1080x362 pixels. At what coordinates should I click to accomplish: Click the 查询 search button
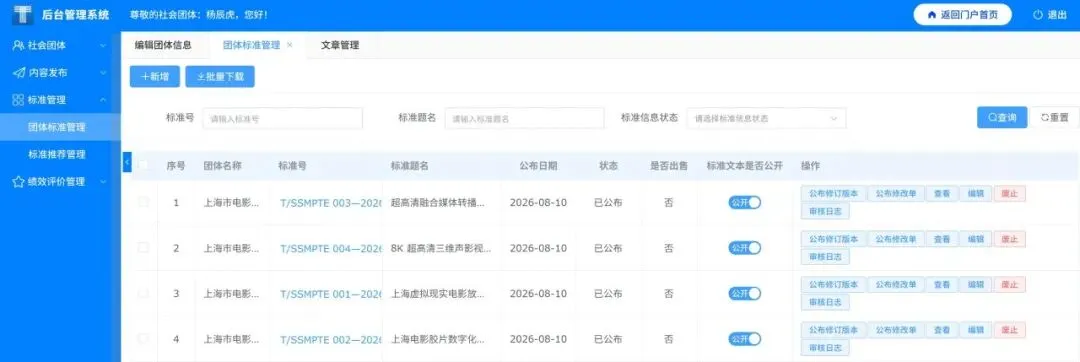click(x=1002, y=117)
